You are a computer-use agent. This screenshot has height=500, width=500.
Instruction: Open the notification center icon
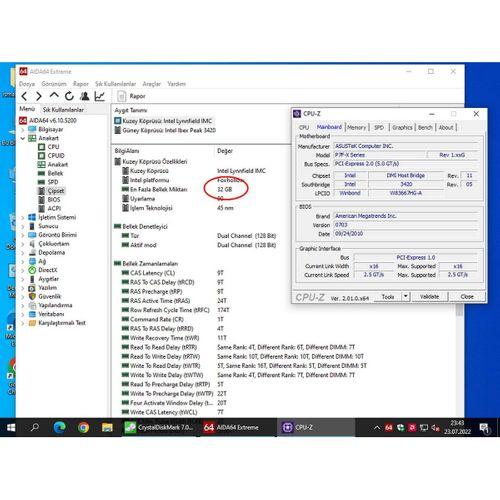(x=484, y=428)
